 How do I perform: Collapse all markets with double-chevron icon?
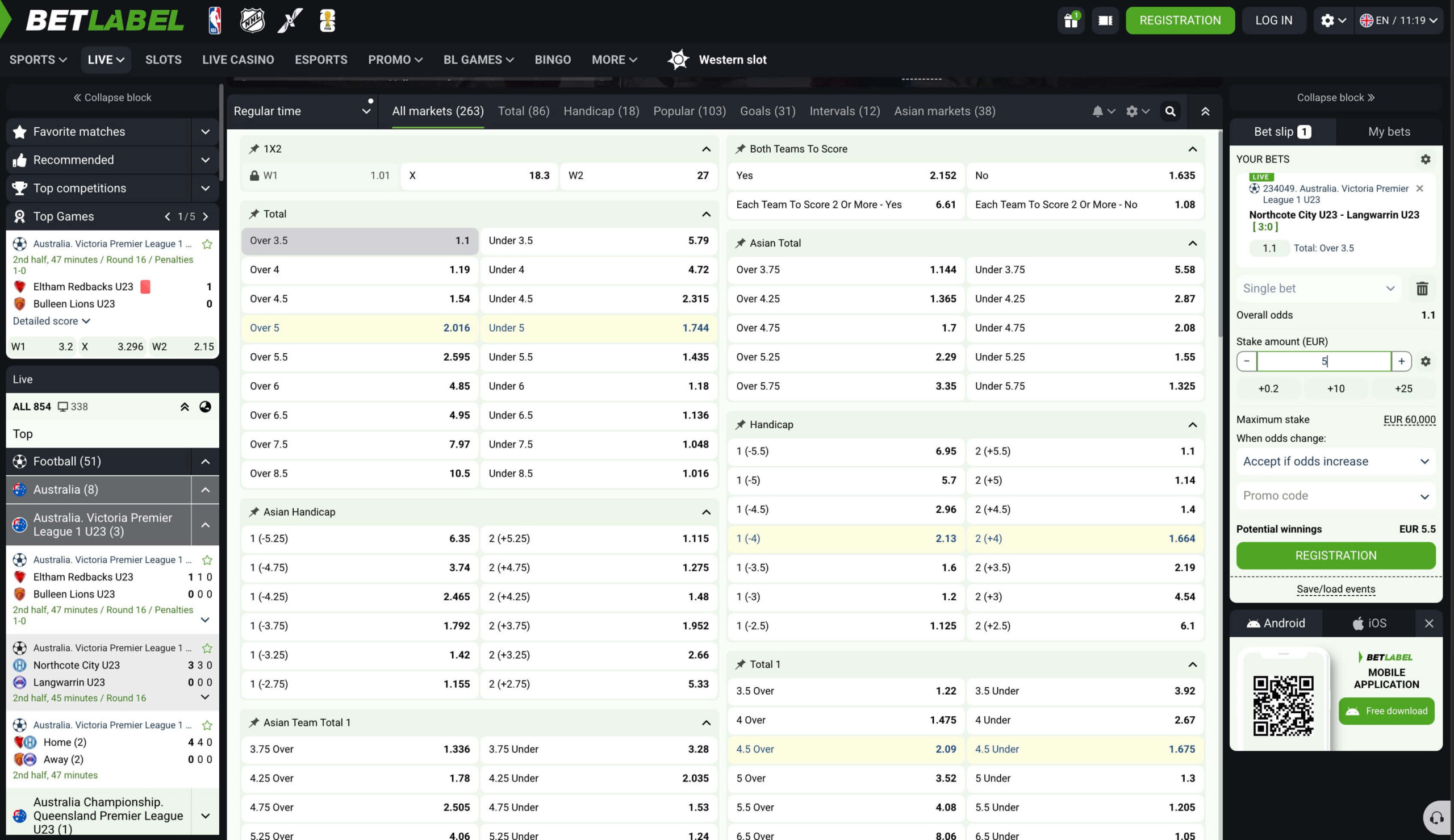click(1205, 111)
